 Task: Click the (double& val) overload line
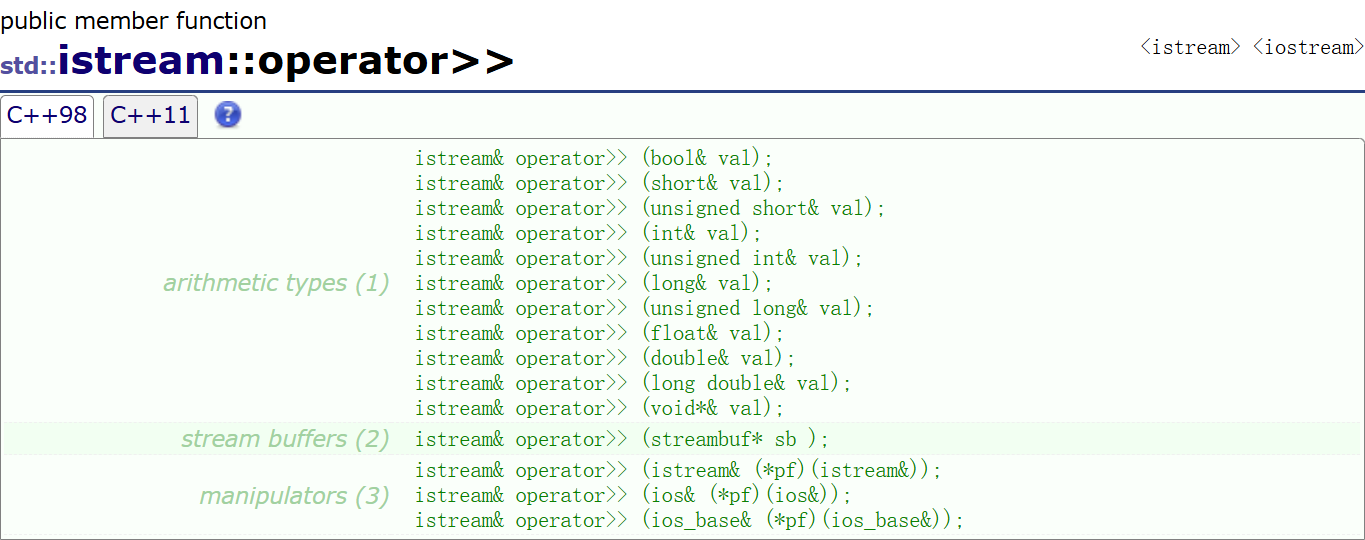point(606,358)
